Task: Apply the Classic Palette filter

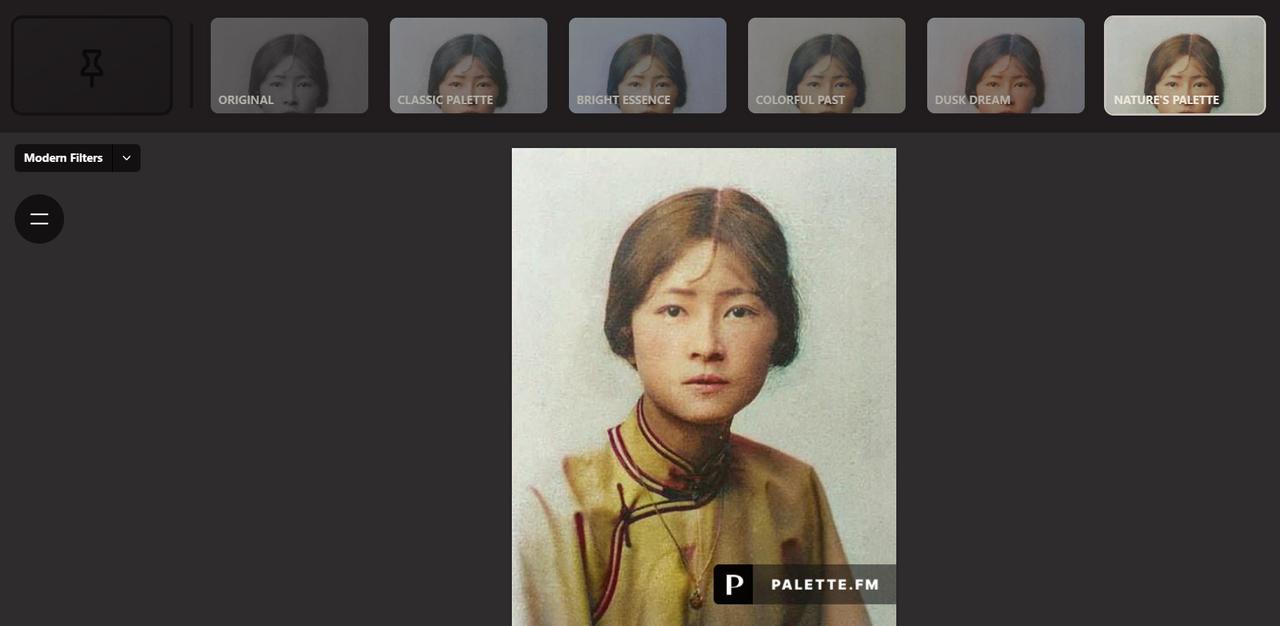Action: pos(468,60)
